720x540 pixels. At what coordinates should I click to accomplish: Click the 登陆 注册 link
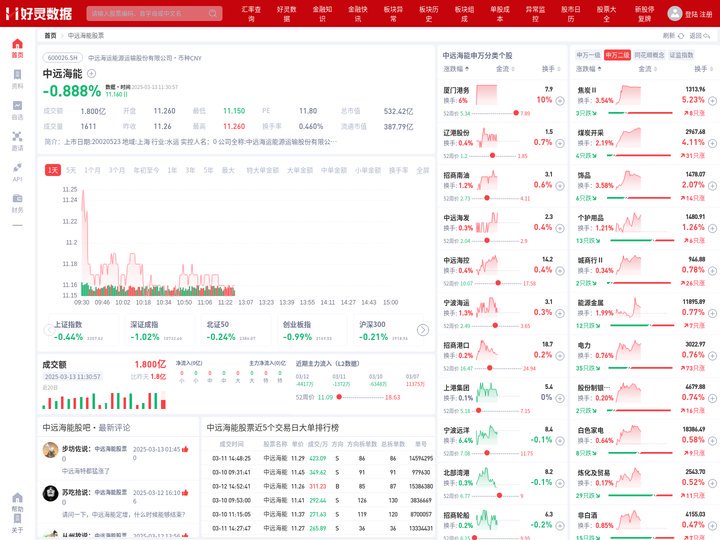[x=698, y=14]
